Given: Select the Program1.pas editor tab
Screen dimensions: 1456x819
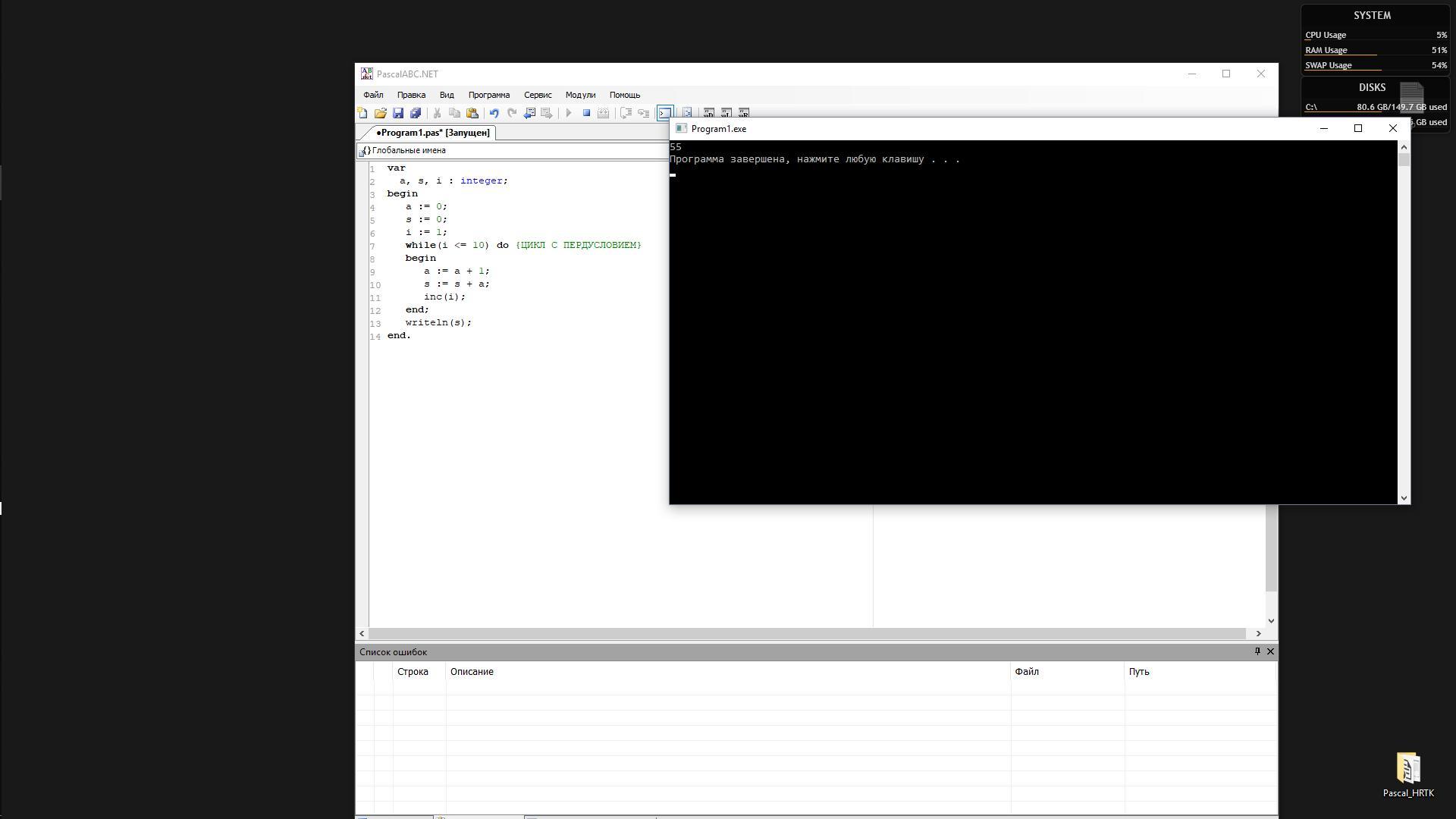Looking at the screenshot, I should tap(433, 133).
